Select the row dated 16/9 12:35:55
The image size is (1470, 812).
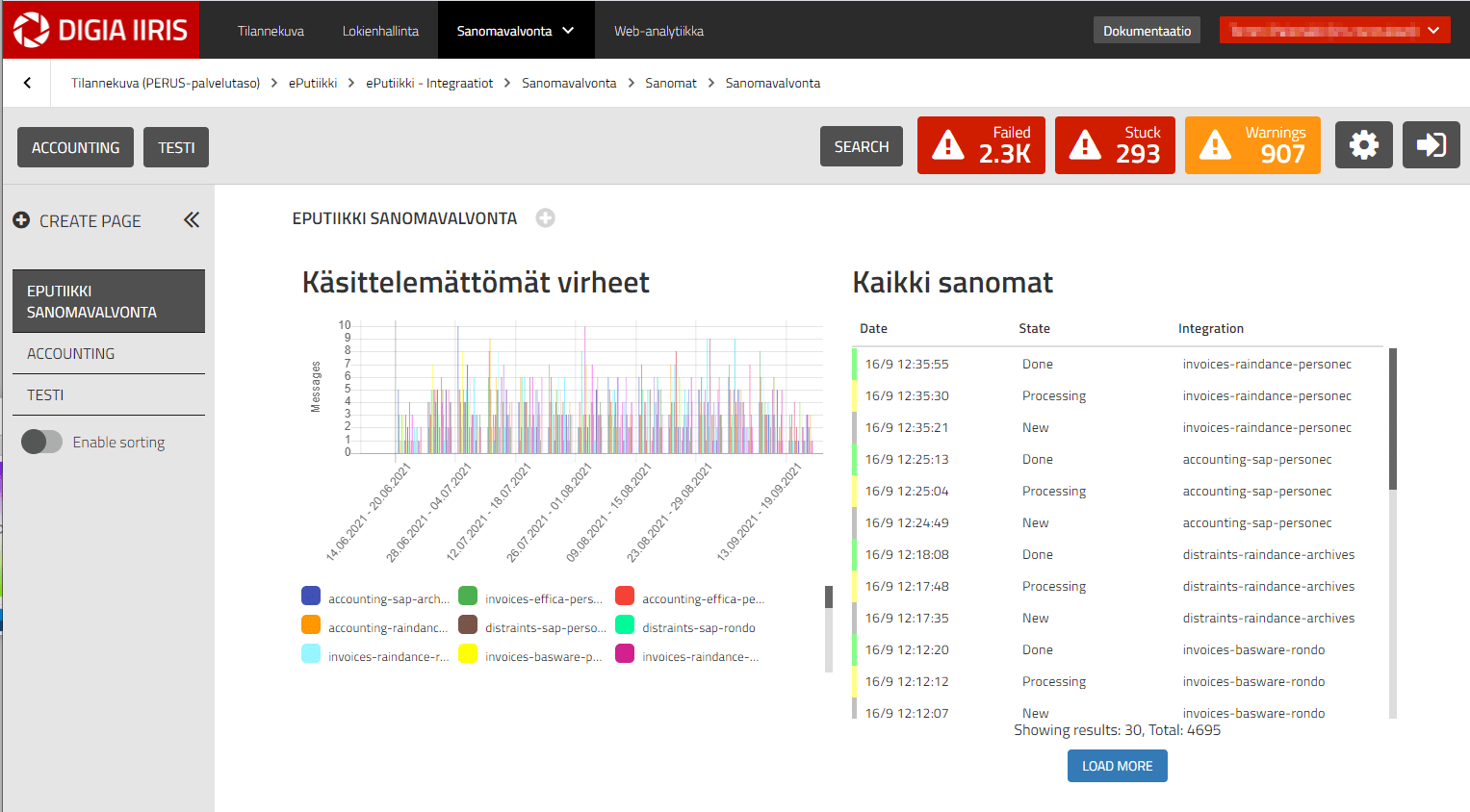(x=1119, y=364)
